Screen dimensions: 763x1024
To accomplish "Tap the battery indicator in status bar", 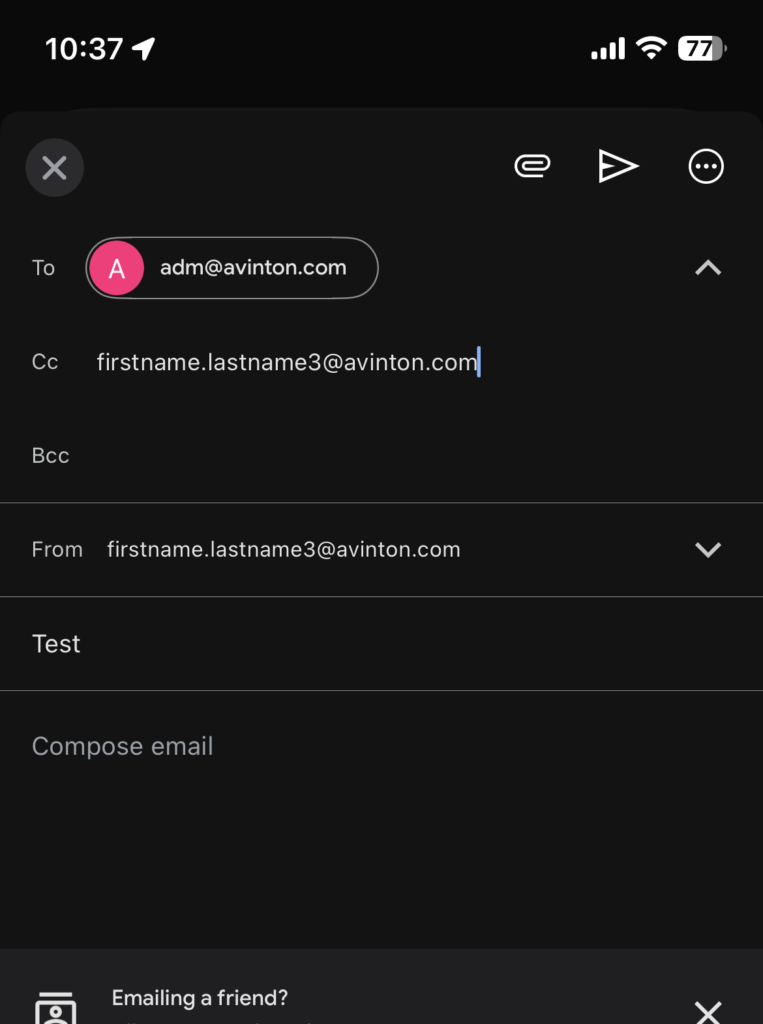I will point(702,48).
